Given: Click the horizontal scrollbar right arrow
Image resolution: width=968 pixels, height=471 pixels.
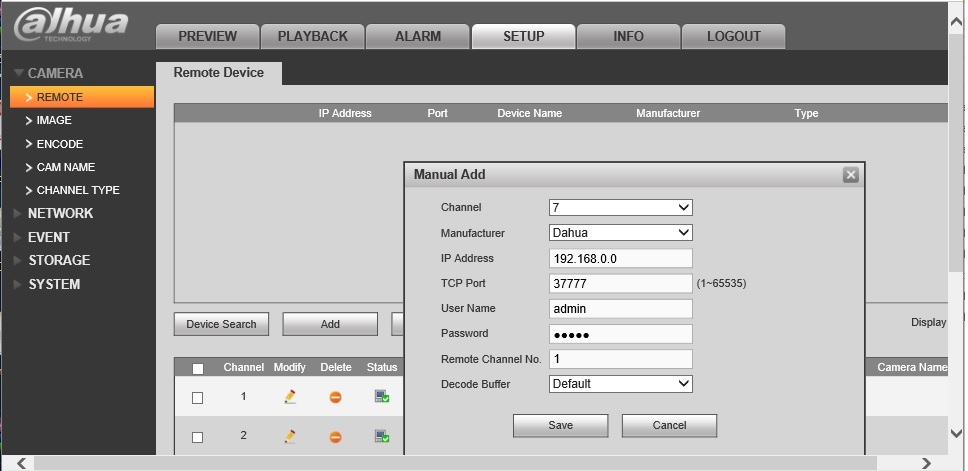Looking at the screenshot, I should [x=926, y=463].
